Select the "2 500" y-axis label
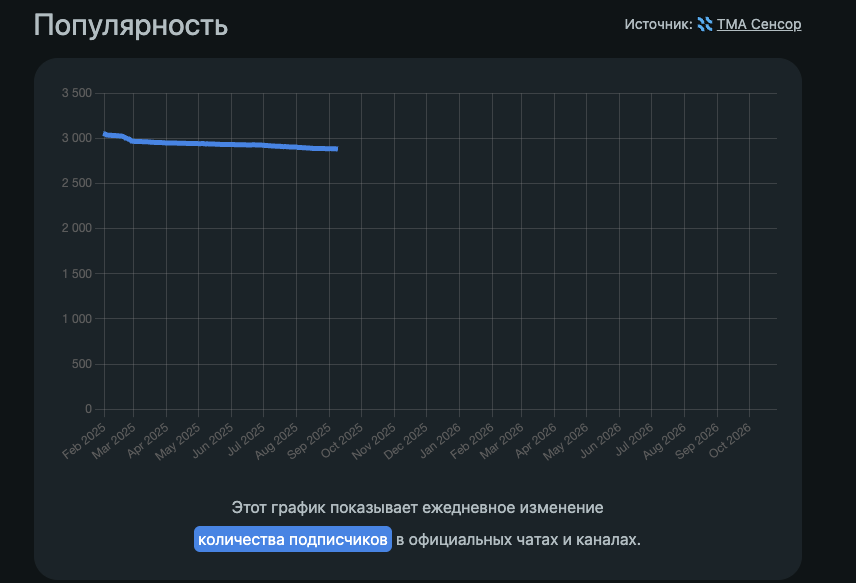The image size is (856, 583). tap(77, 183)
